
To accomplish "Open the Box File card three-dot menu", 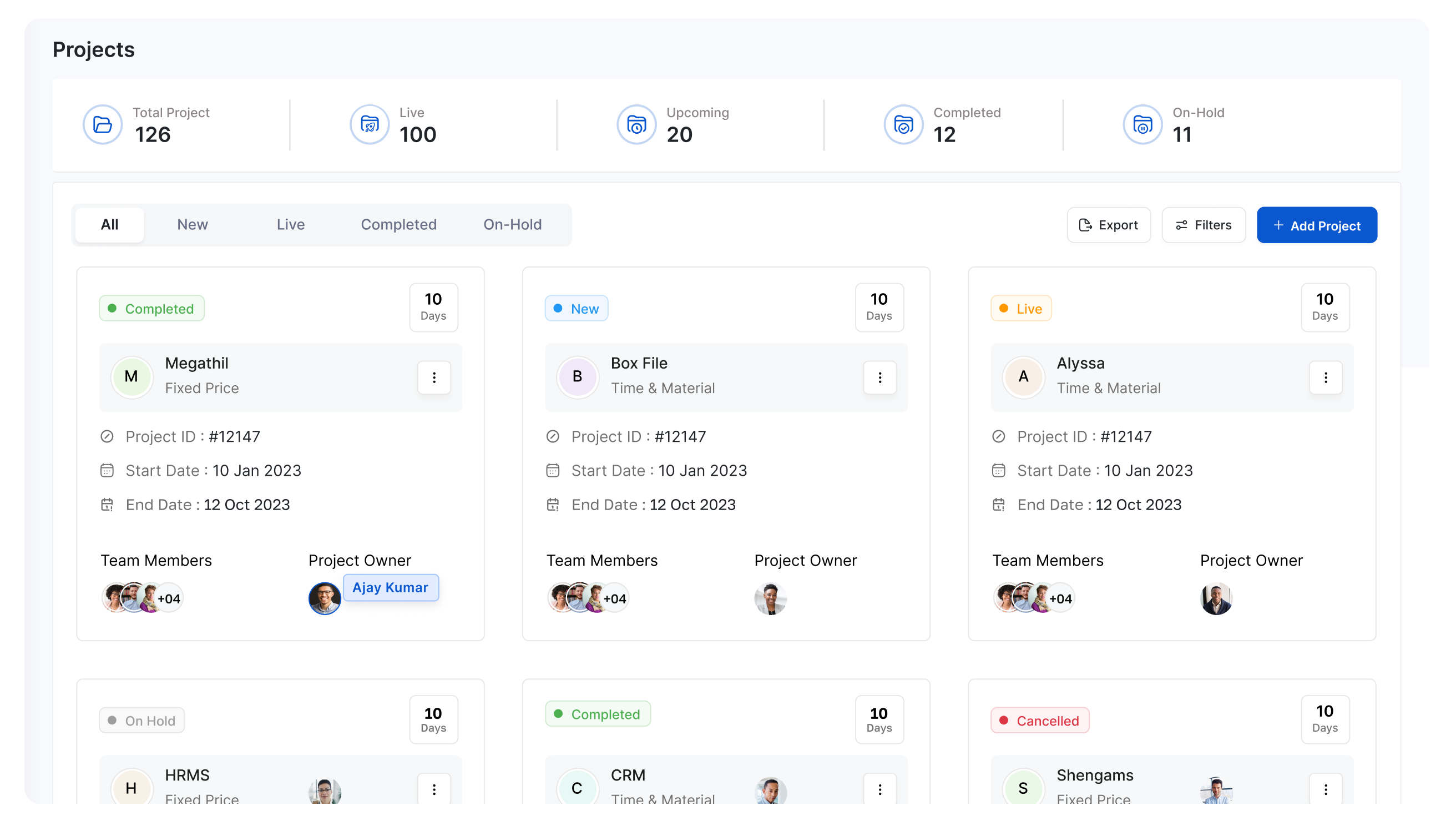I will (x=880, y=377).
